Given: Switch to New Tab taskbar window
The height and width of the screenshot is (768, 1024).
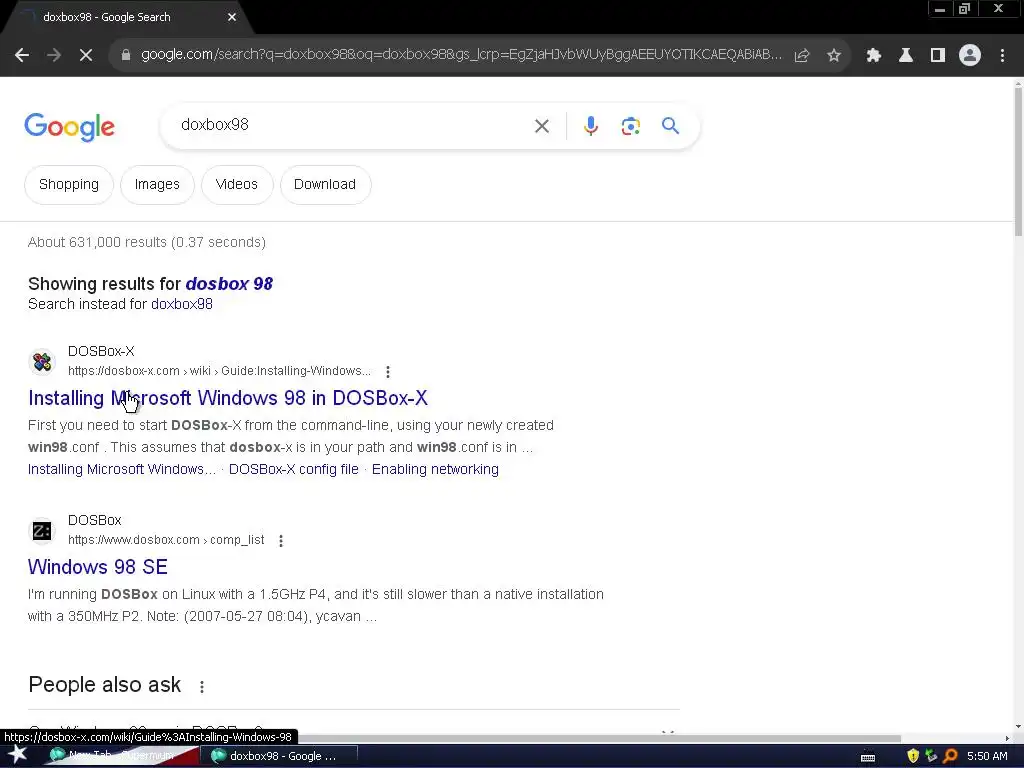Looking at the screenshot, I should click(121, 756).
